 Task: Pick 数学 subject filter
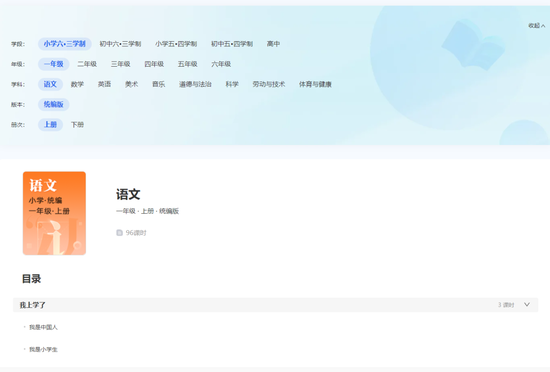[x=77, y=84]
